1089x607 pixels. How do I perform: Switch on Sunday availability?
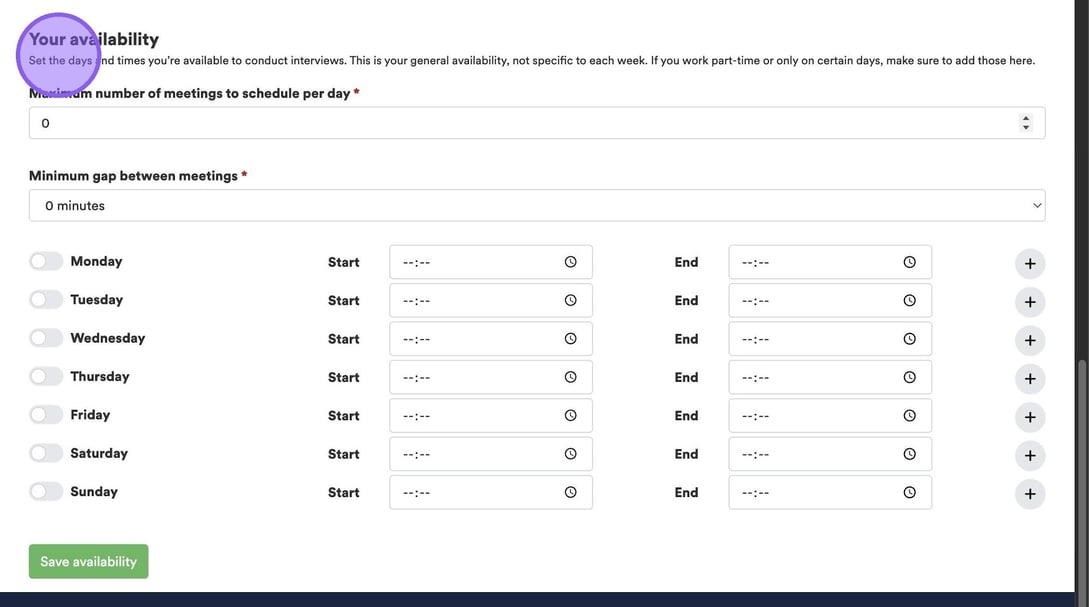click(46, 492)
